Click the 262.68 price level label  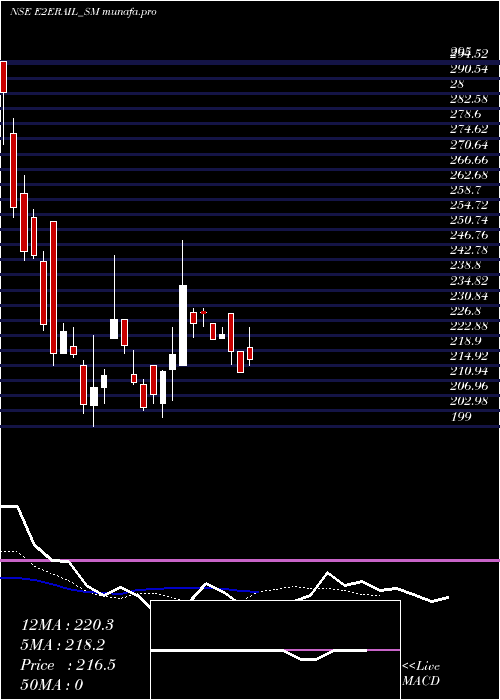(x=469, y=175)
